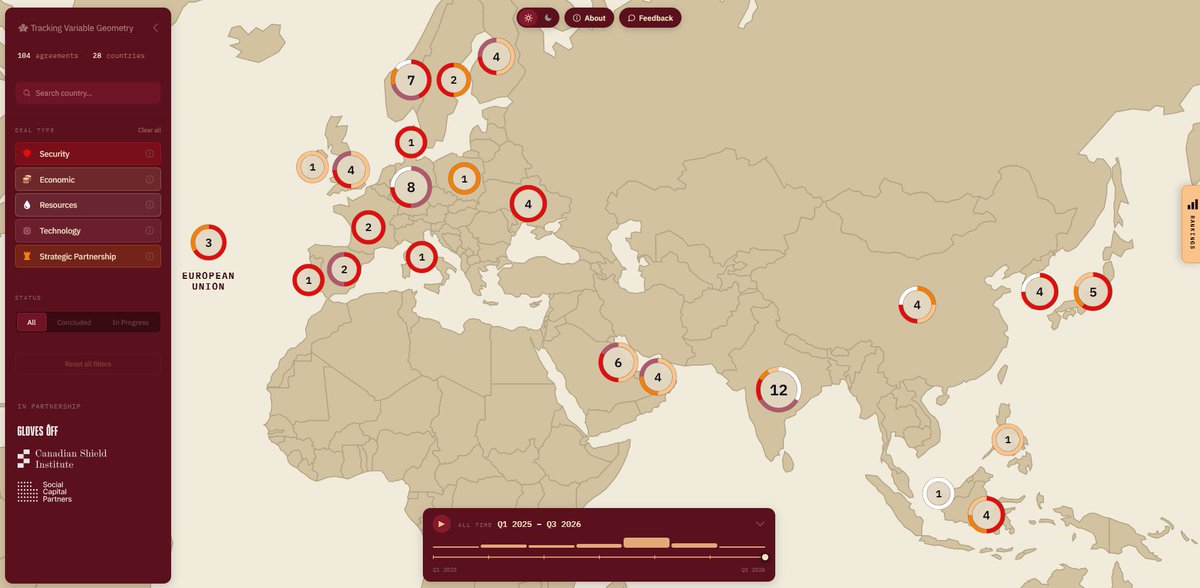Select the UAE marker showing 4
Viewport: 1200px width, 588px height.
[x=657, y=378]
